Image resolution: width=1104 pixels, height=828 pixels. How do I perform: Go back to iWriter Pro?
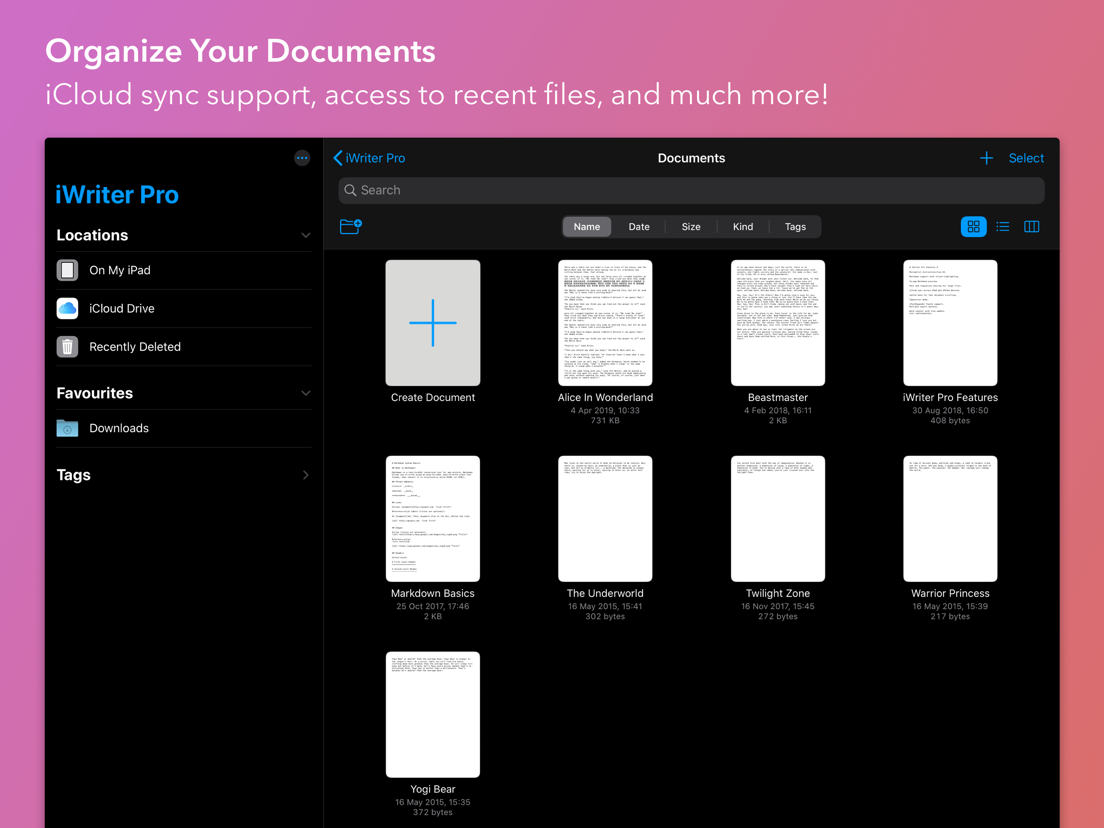370,158
